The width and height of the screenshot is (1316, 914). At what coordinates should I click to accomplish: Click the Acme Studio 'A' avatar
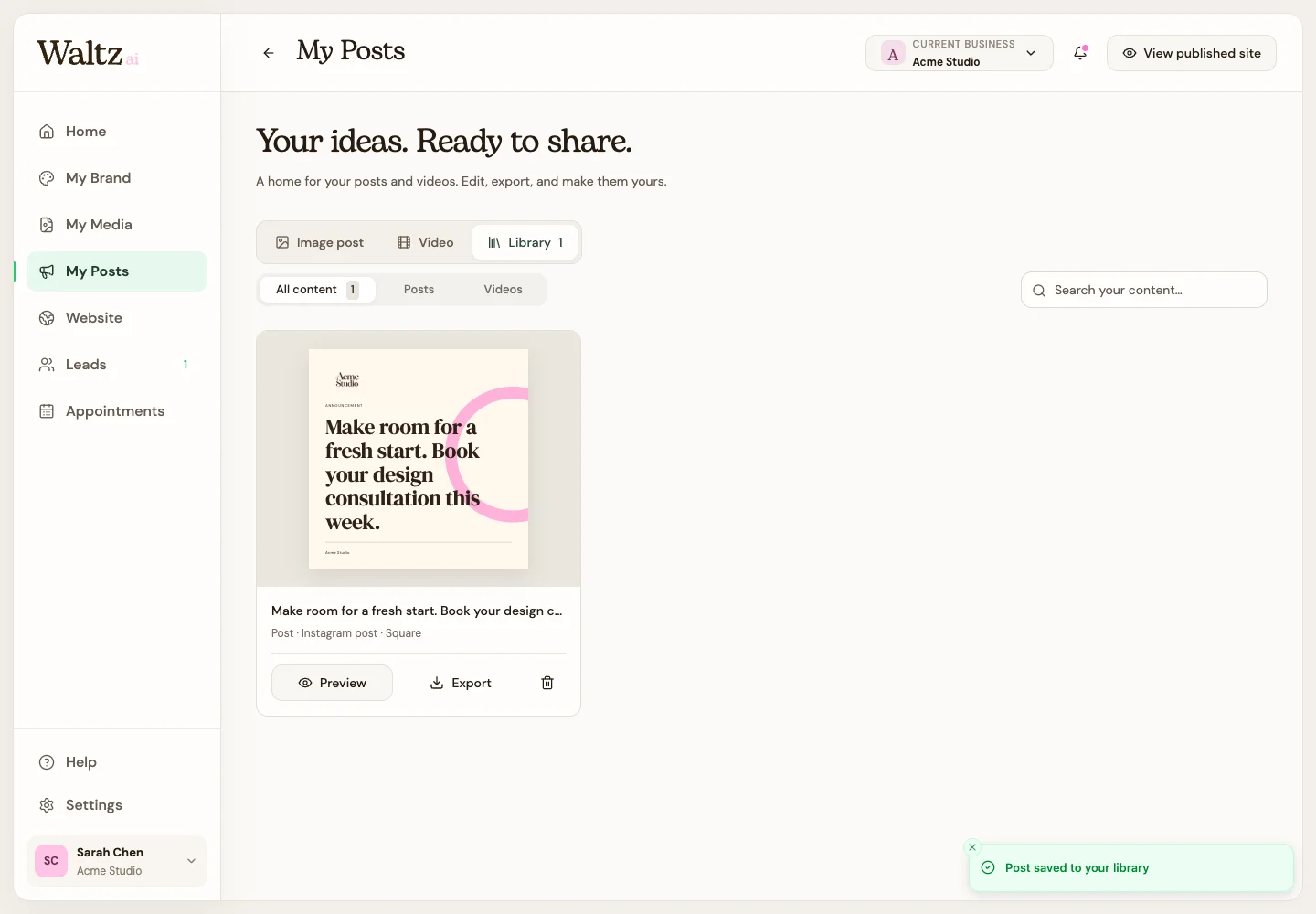893,53
